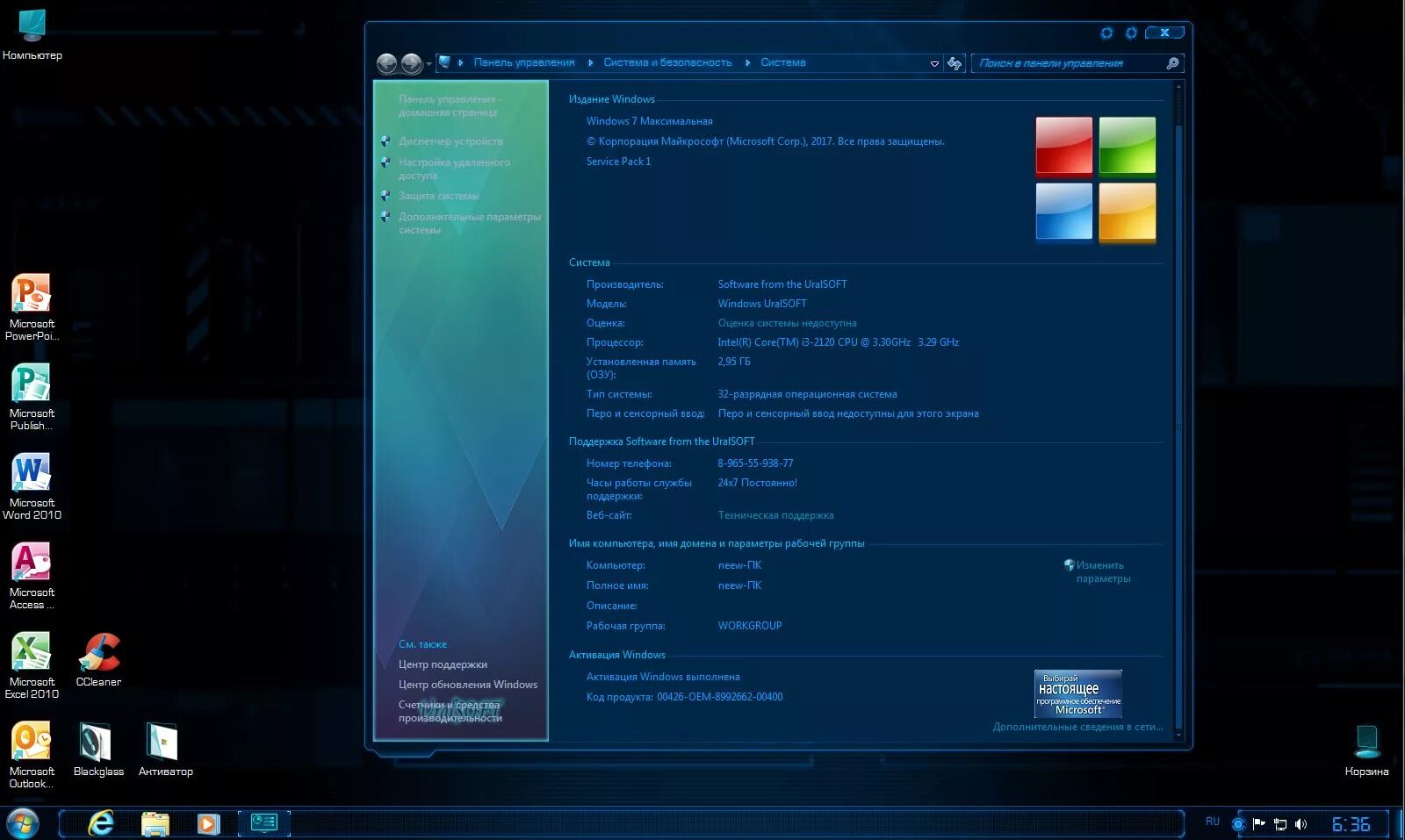Click the 2,95 ГБ installed memory value
The image size is (1405, 840).
(734, 362)
